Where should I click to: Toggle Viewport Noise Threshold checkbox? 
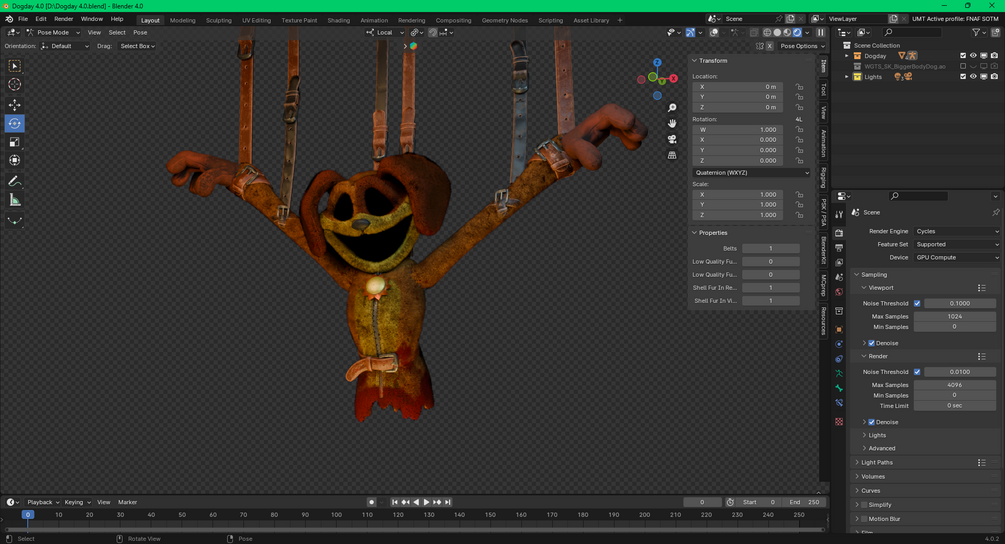tap(917, 303)
